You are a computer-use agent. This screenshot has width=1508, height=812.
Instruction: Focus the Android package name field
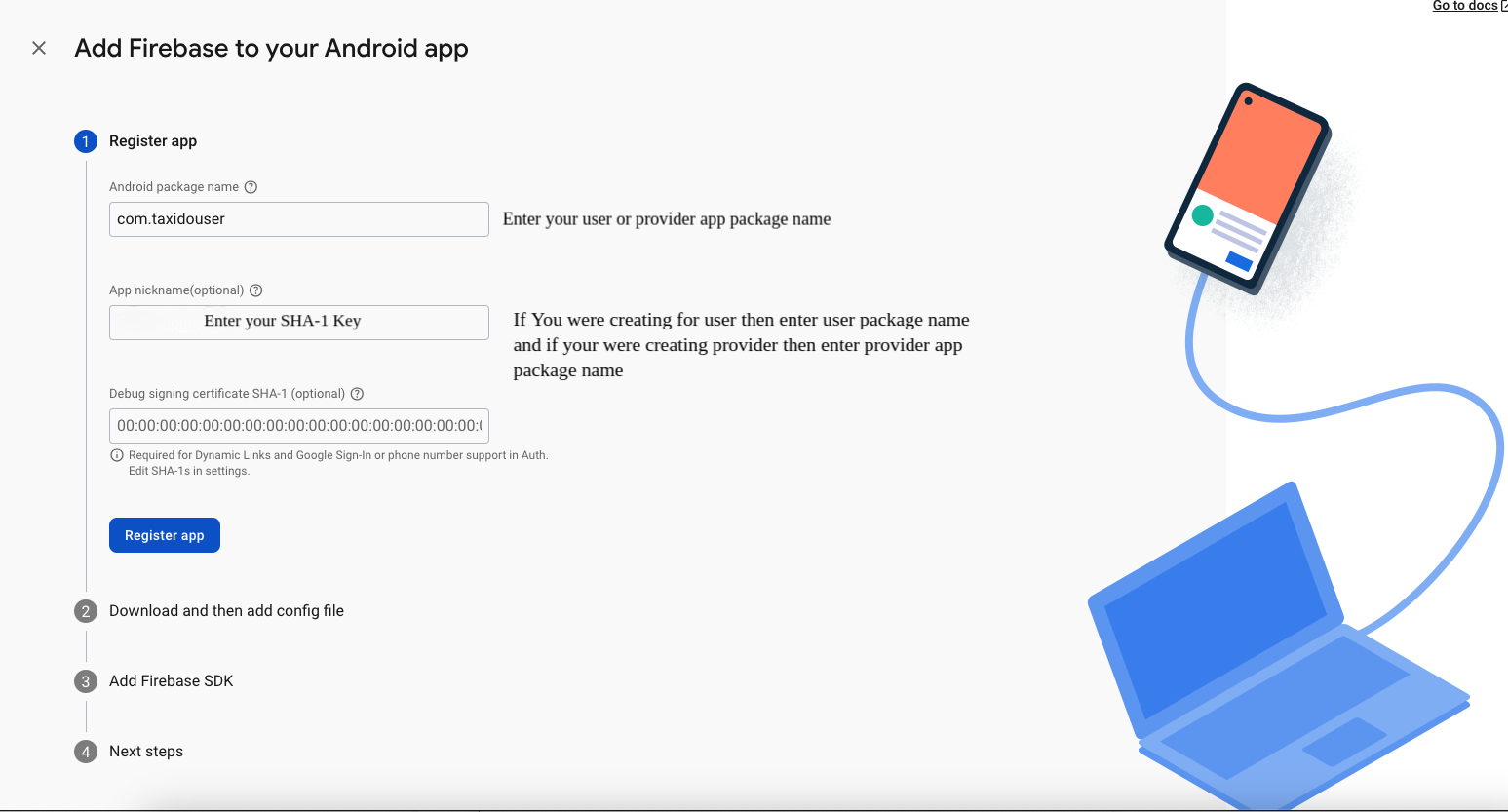tap(298, 219)
